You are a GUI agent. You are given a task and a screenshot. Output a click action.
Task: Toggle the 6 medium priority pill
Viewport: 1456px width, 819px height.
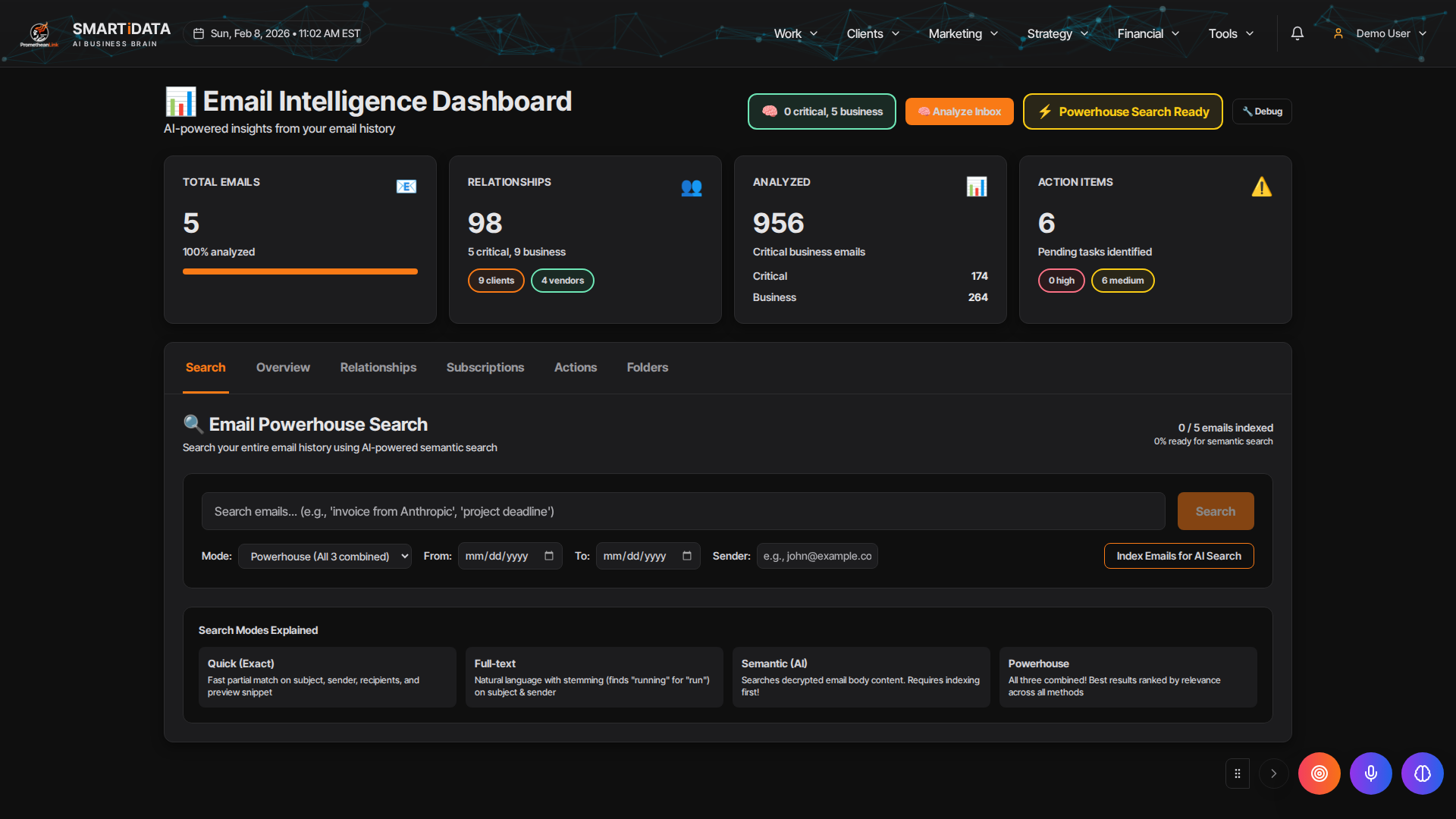[1122, 281]
